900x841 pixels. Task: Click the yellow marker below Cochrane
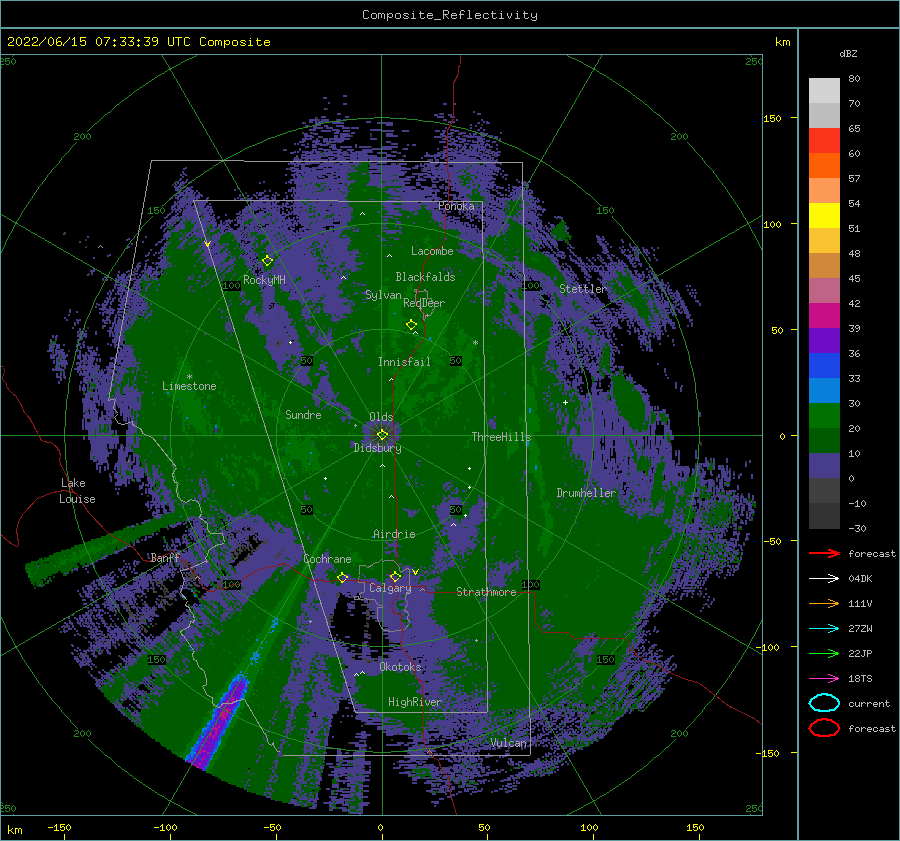point(343,577)
